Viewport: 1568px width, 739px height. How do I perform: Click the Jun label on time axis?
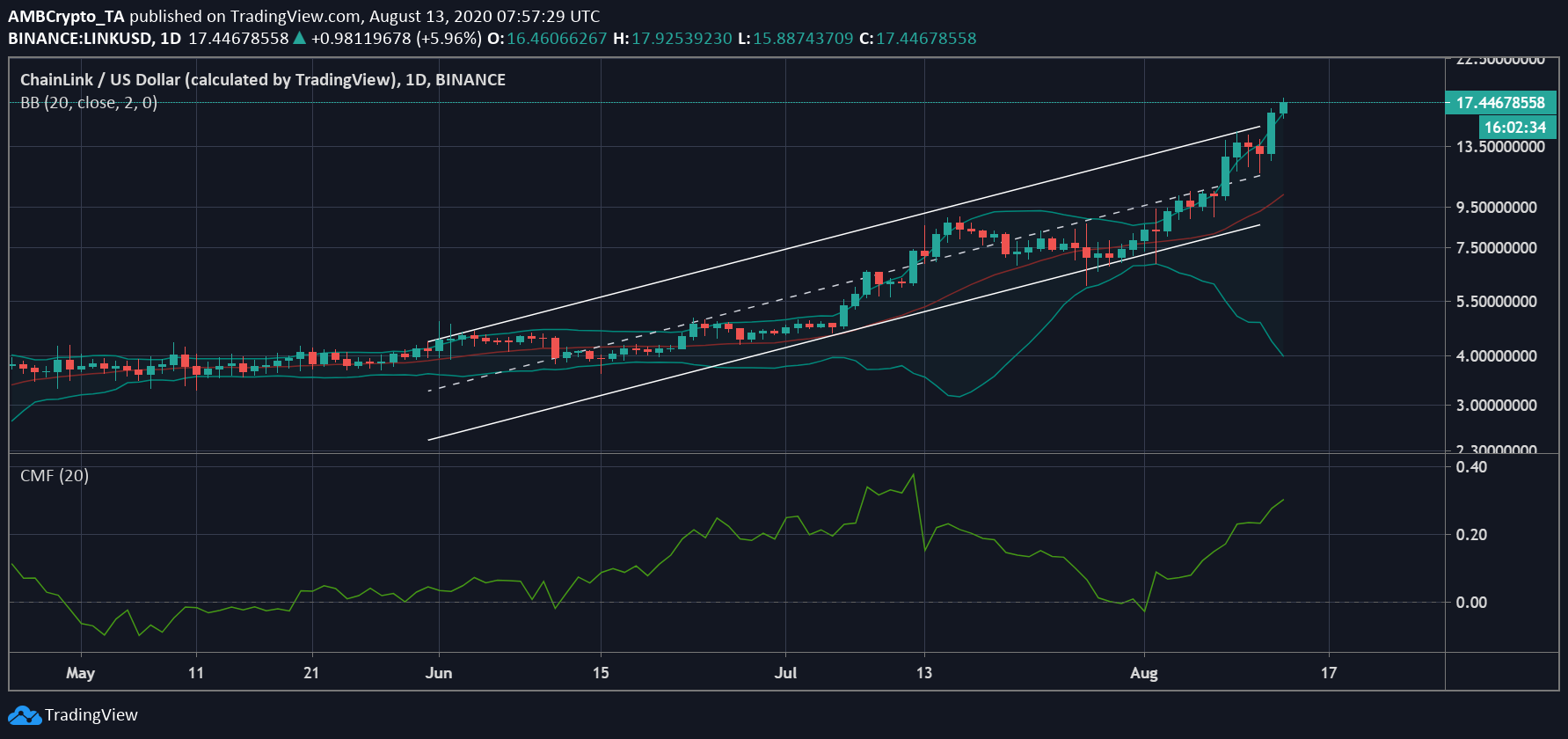tap(438, 673)
